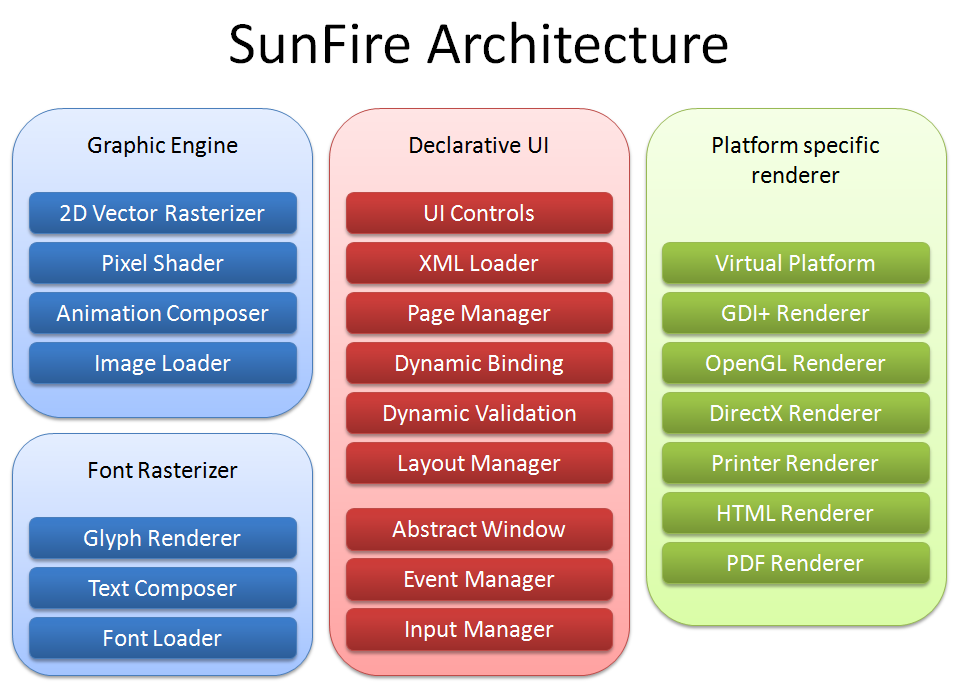
Task: Click the Event Manager box
Action: pos(479,579)
